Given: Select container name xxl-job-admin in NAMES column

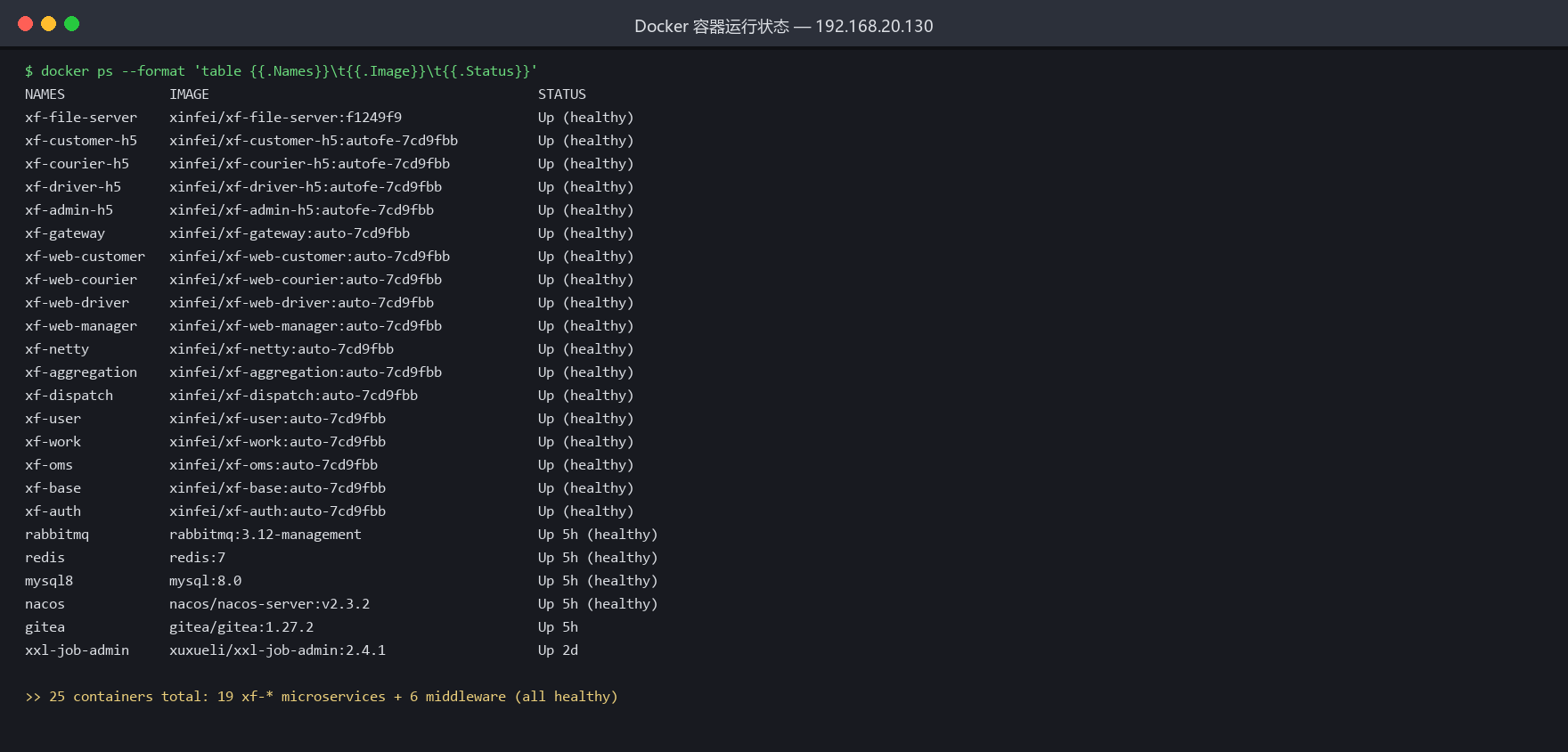Looking at the screenshot, I should click(78, 650).
